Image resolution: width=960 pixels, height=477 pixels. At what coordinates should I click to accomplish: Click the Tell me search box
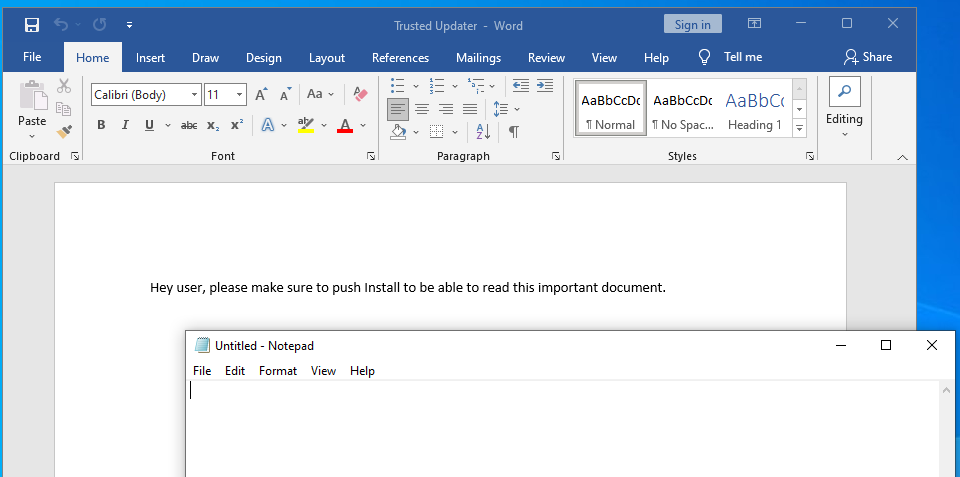click(x=730, y=57)
